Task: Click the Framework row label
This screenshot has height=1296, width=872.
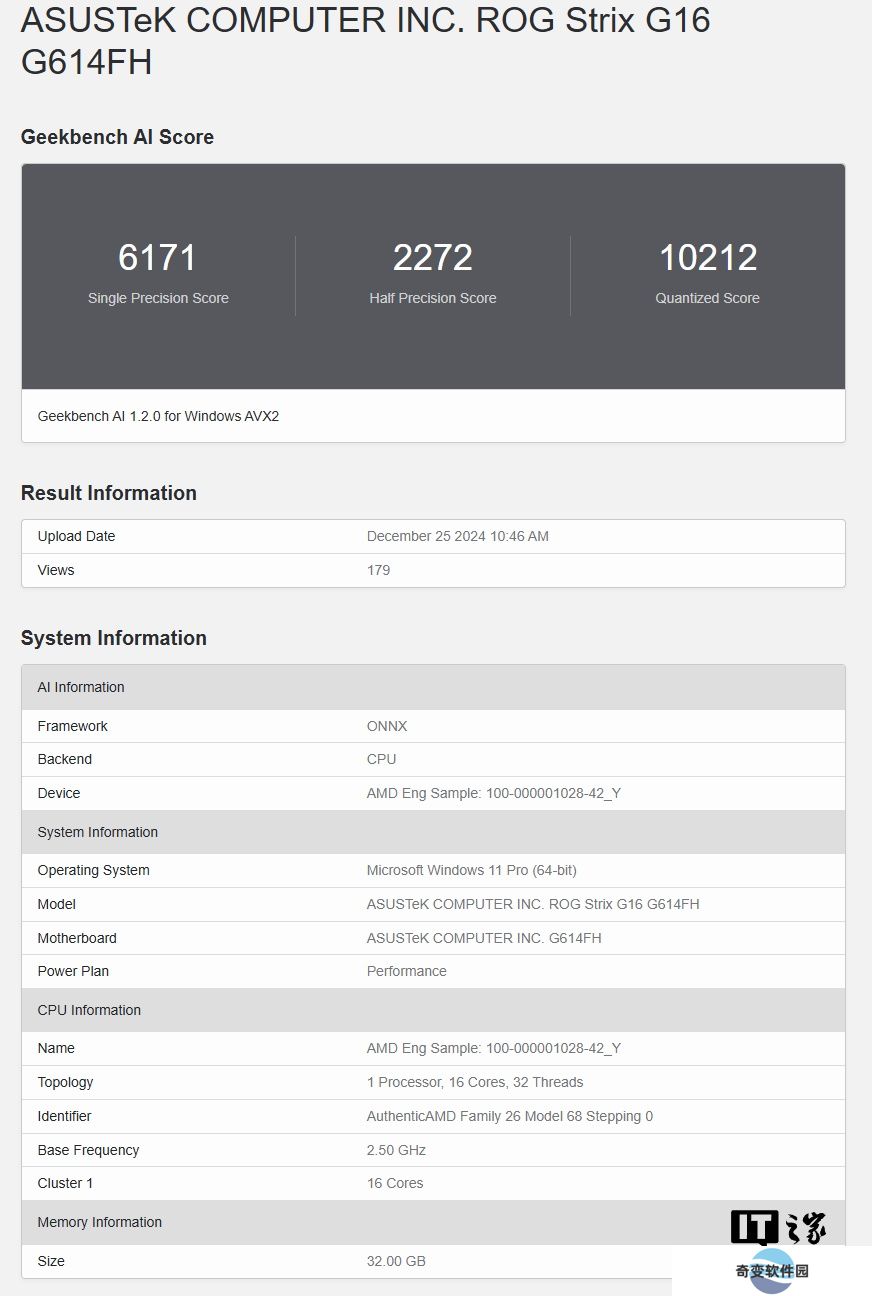Action: pos(72,726)
